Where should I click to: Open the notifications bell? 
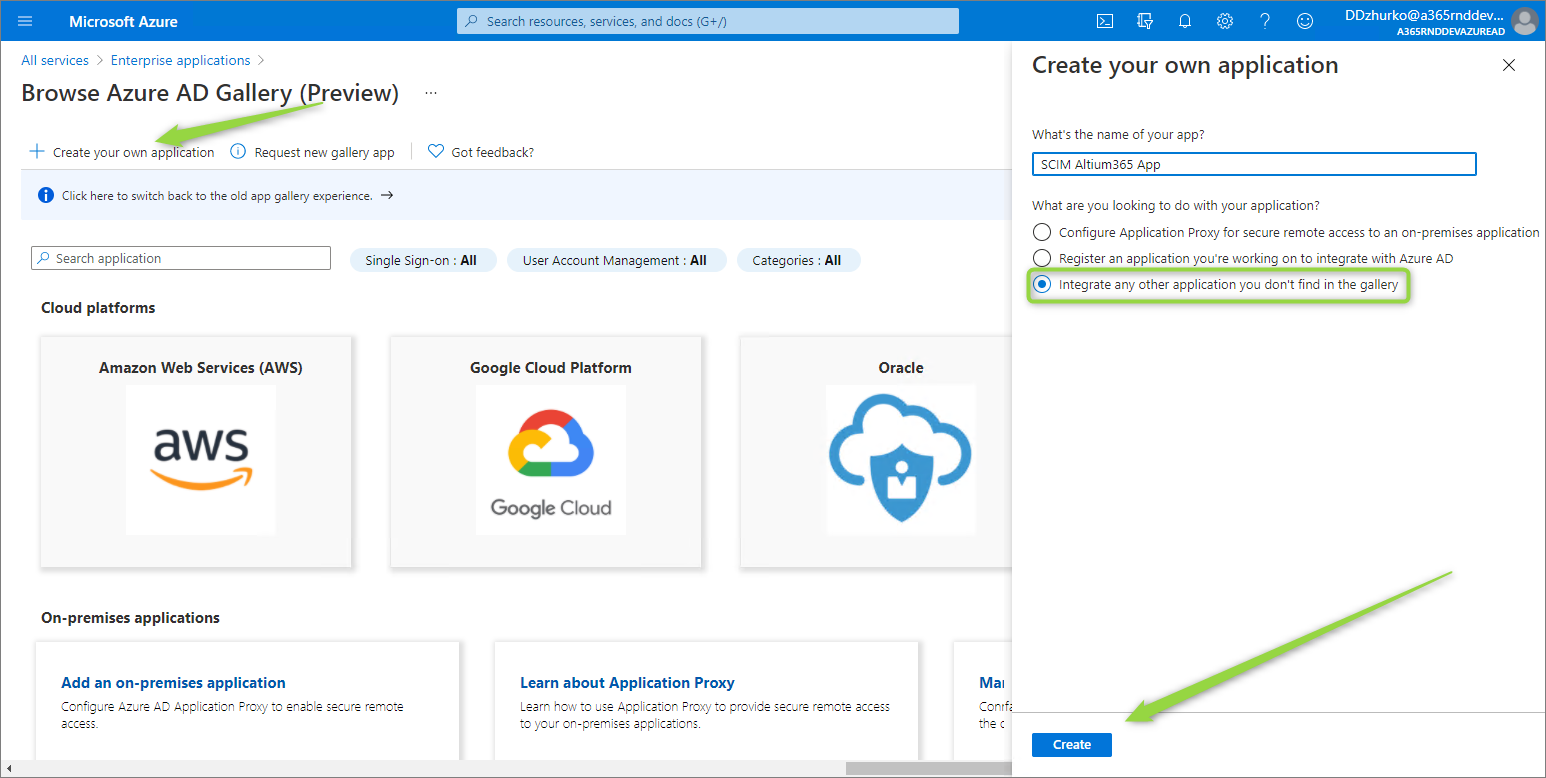coord(1185,21)
